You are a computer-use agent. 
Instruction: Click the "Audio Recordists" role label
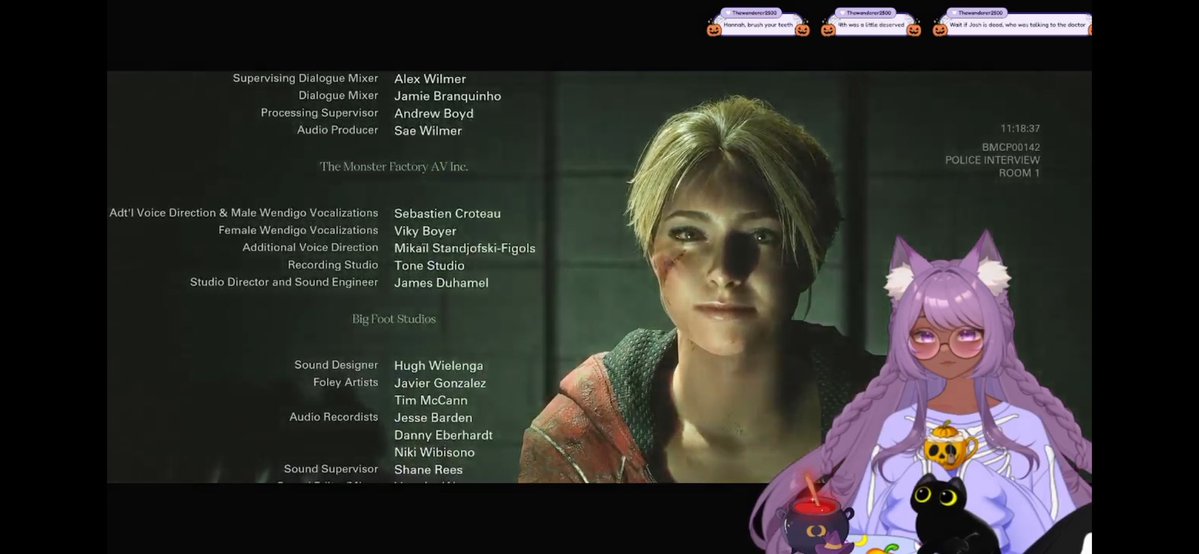click(333, 417)
